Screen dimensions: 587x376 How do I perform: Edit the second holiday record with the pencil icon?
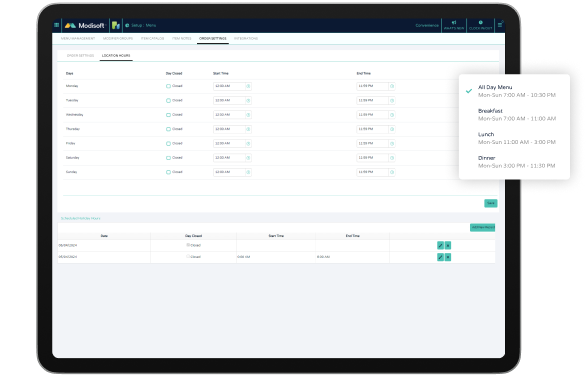[440, 257]
